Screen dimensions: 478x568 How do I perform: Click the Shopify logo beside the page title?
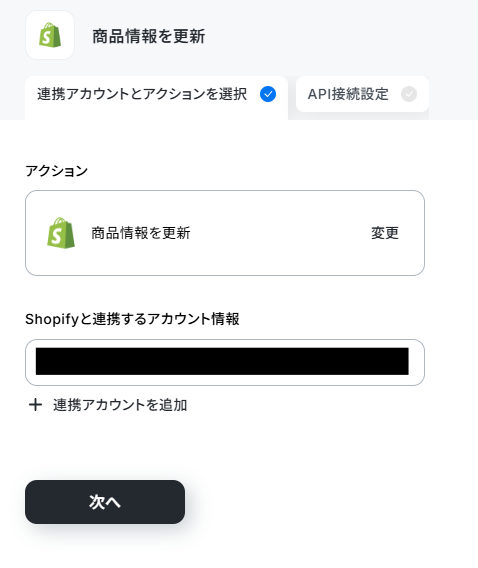[50, 35]
